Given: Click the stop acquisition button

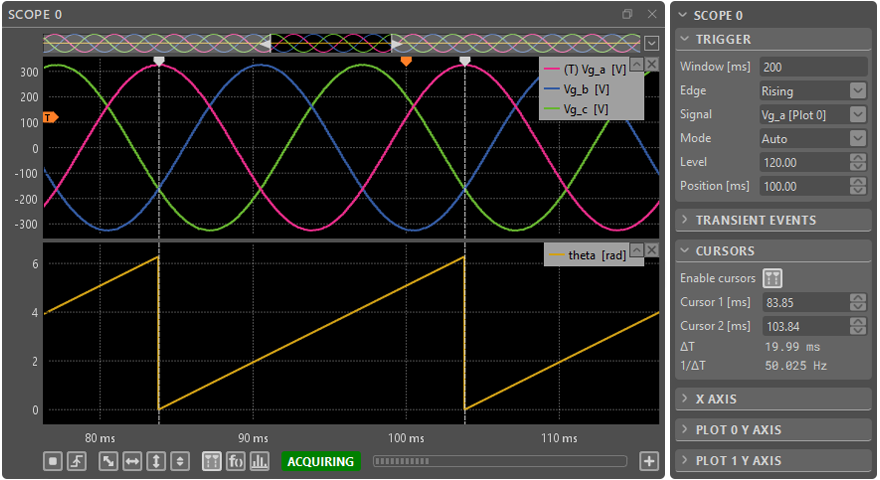Looking at the screenshot, I should (53, 461).
